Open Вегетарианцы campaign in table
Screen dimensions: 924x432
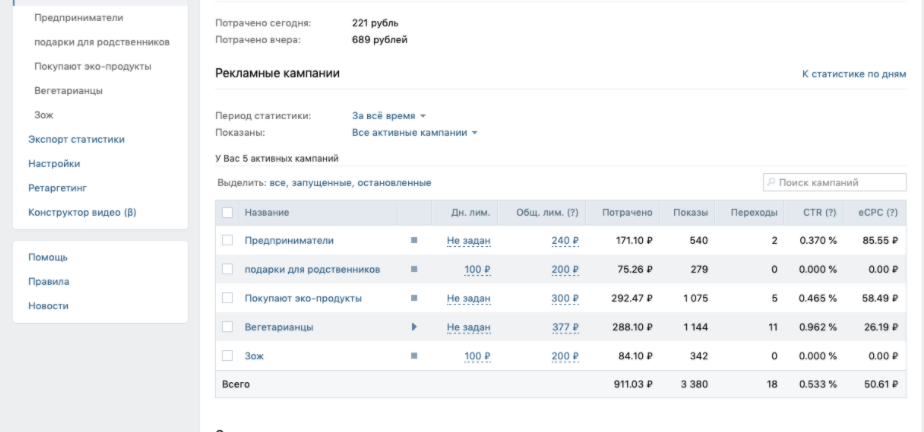point(279,327)
